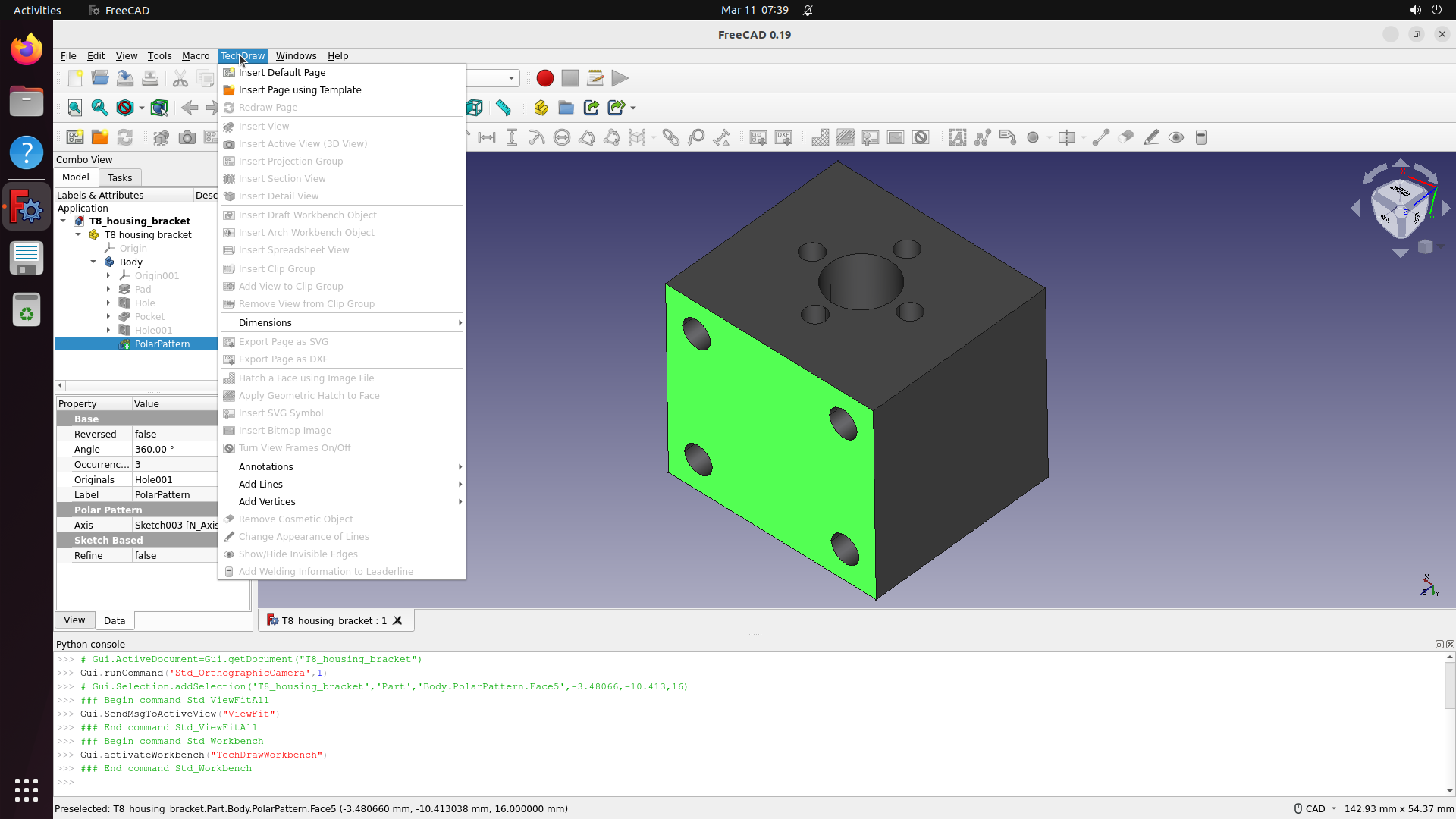Open the measure distance tool

coord(503,108)
